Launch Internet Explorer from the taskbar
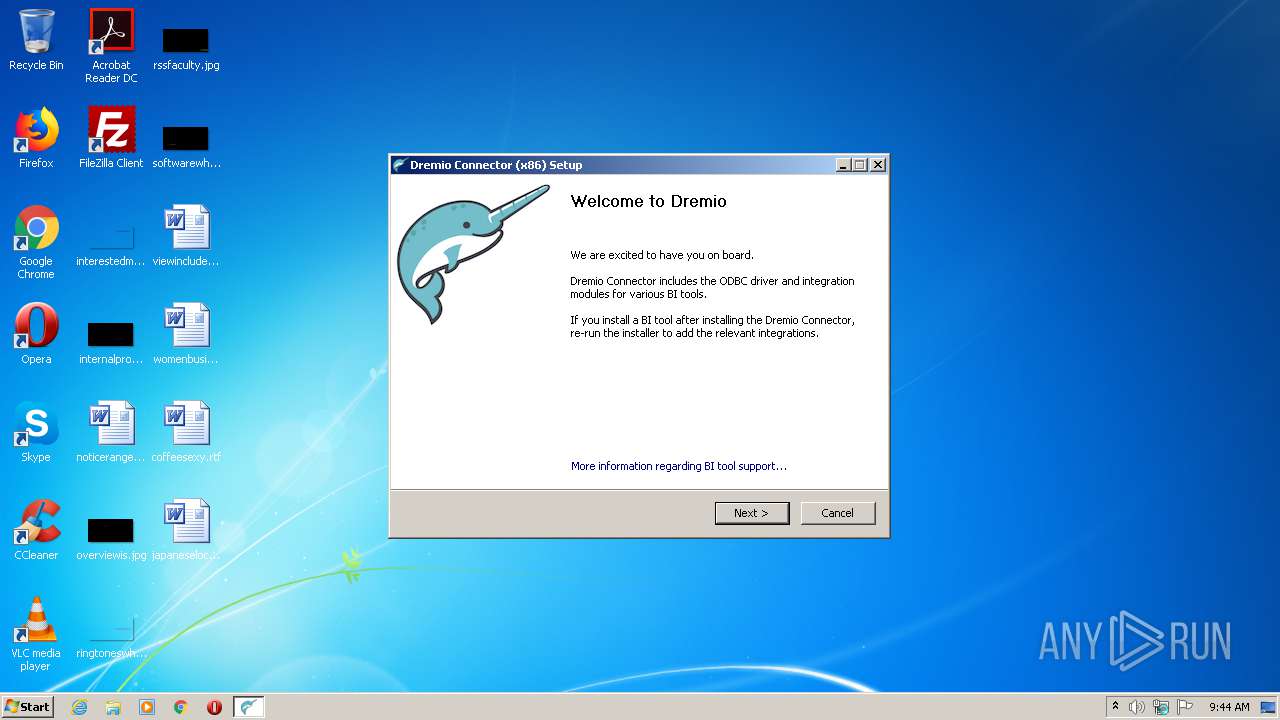Screen dimensions: 1280x720 79,707
